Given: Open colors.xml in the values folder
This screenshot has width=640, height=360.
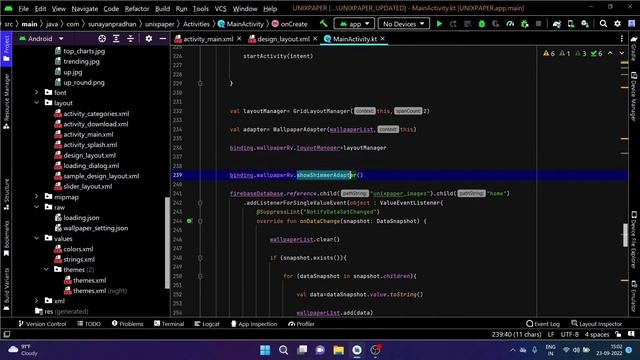Looking at the screenshot, I should click(74, 249).
